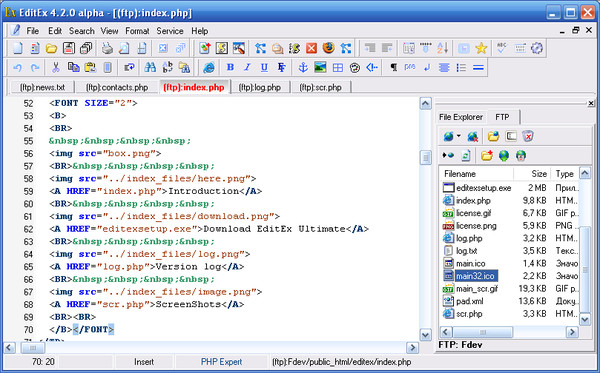Click PHP Expert in status bar
This screenshot has height=373, width=600.
tap(221, 362)
